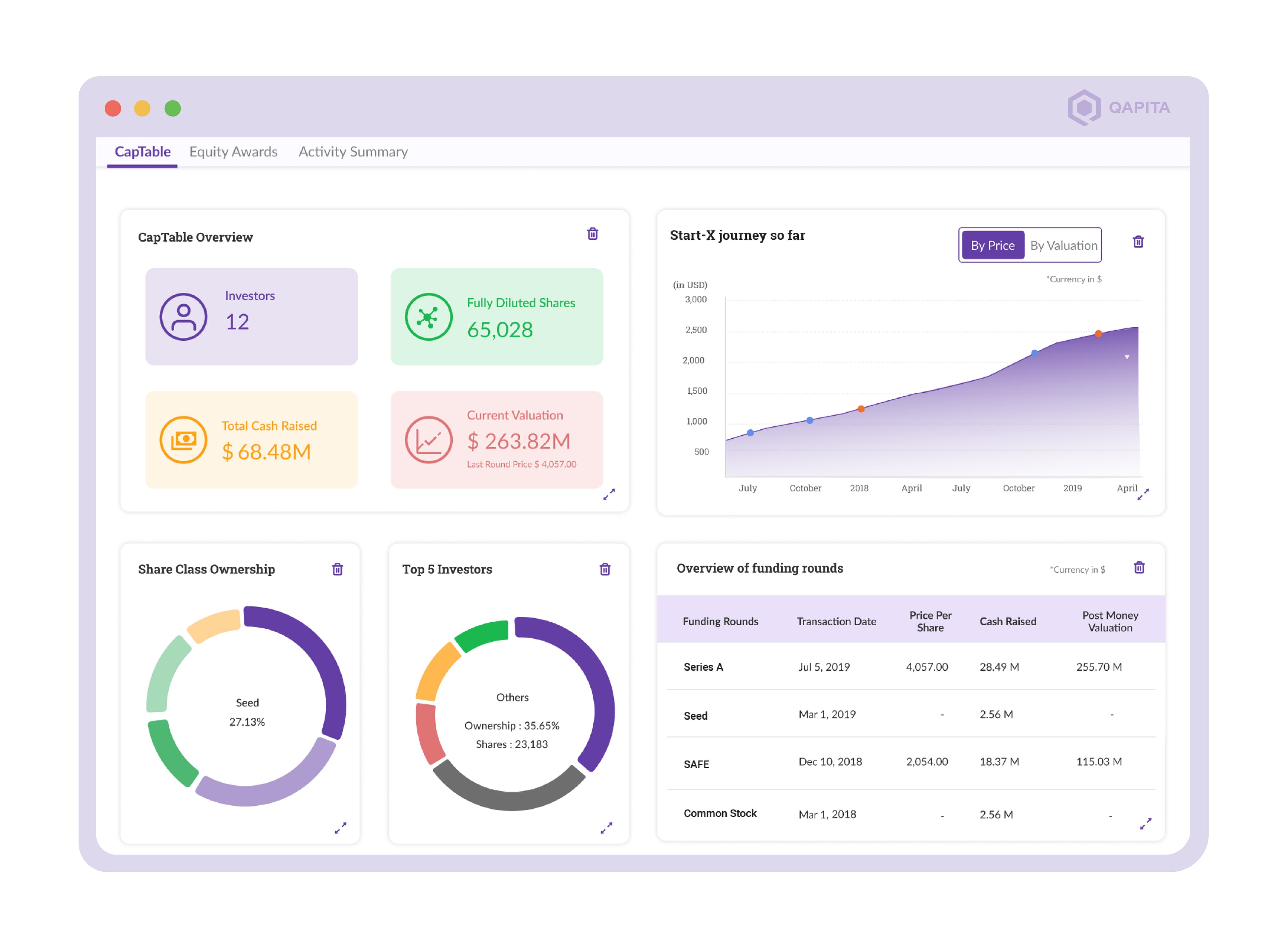This screenshot has width=1270, height=952.
Task: Switch chart to By Valuation
Action: (x=1063, y=245)
